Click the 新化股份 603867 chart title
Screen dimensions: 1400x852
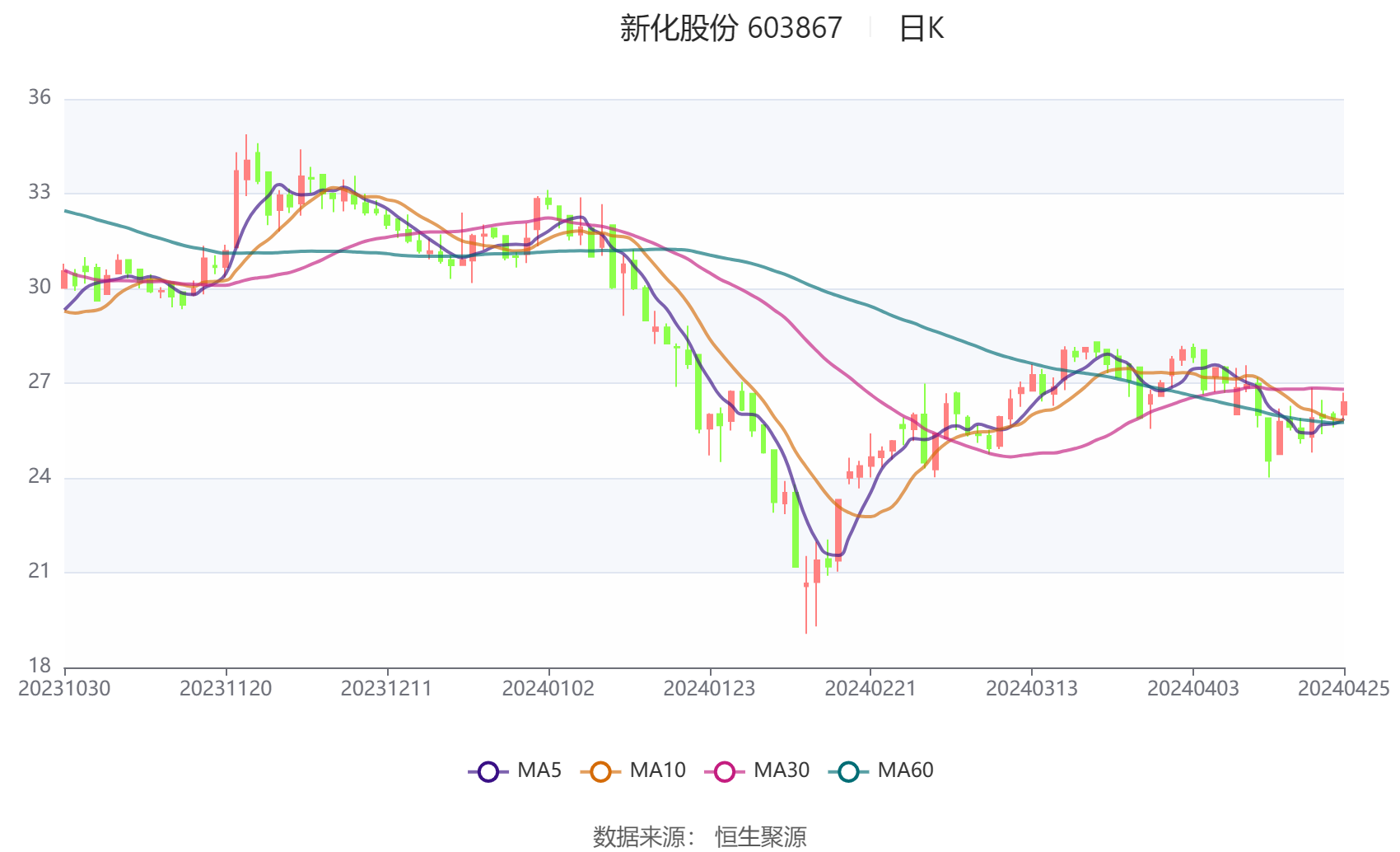point(730,29)
